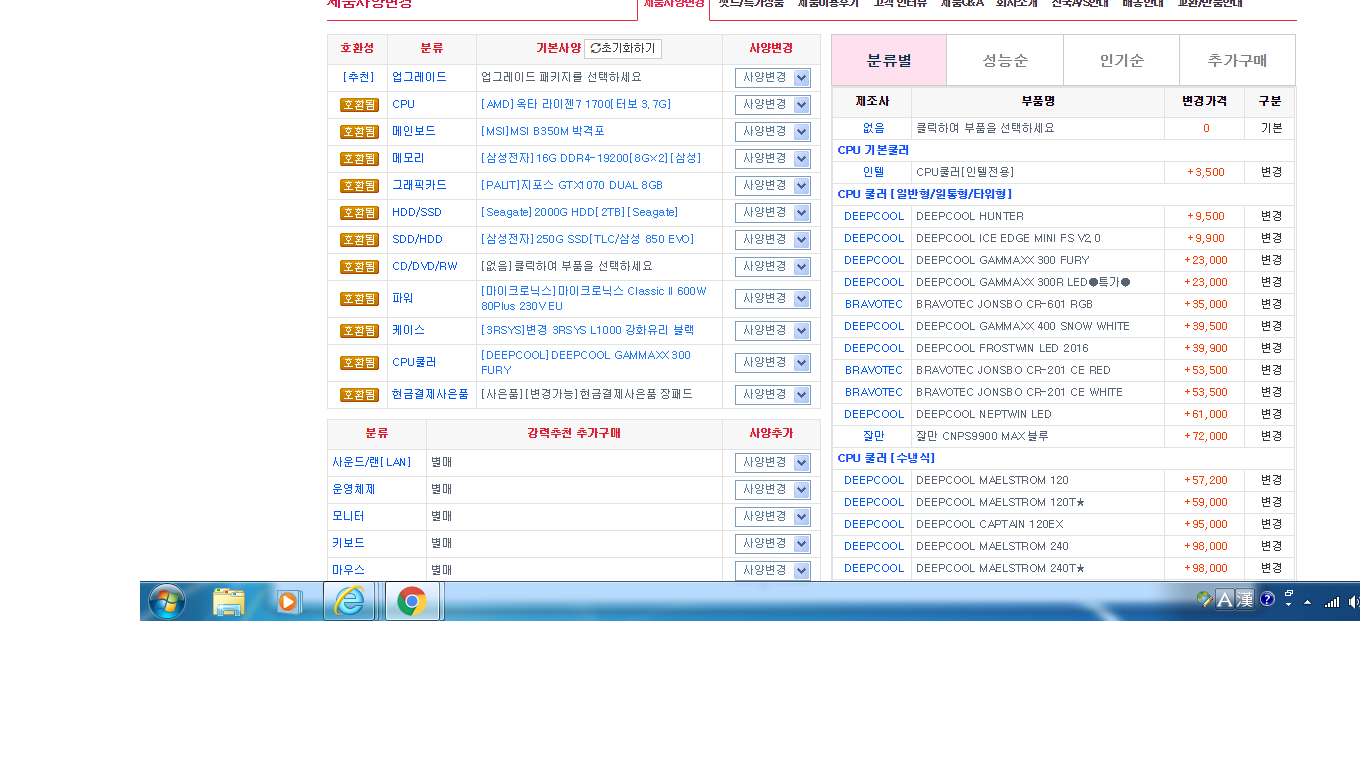Switch to the 인기순 tab
Viewport: 1360px width, 768px height.
click(x=1121, y=60)
